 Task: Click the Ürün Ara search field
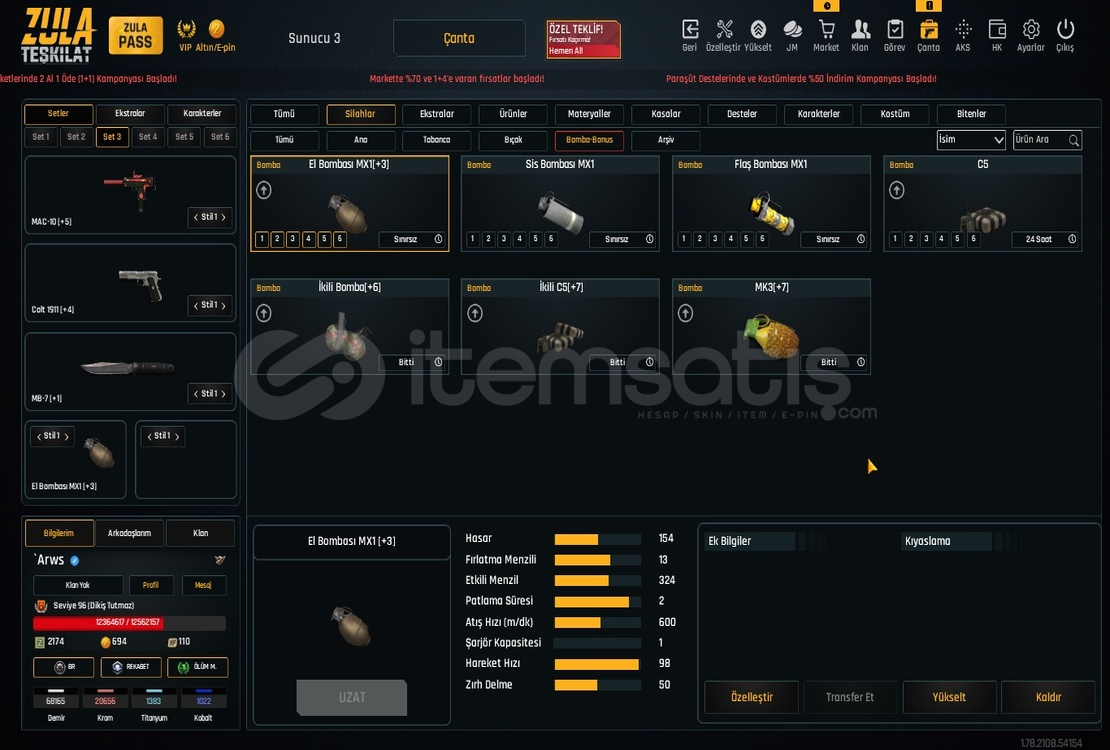(x=1047, y=140)
